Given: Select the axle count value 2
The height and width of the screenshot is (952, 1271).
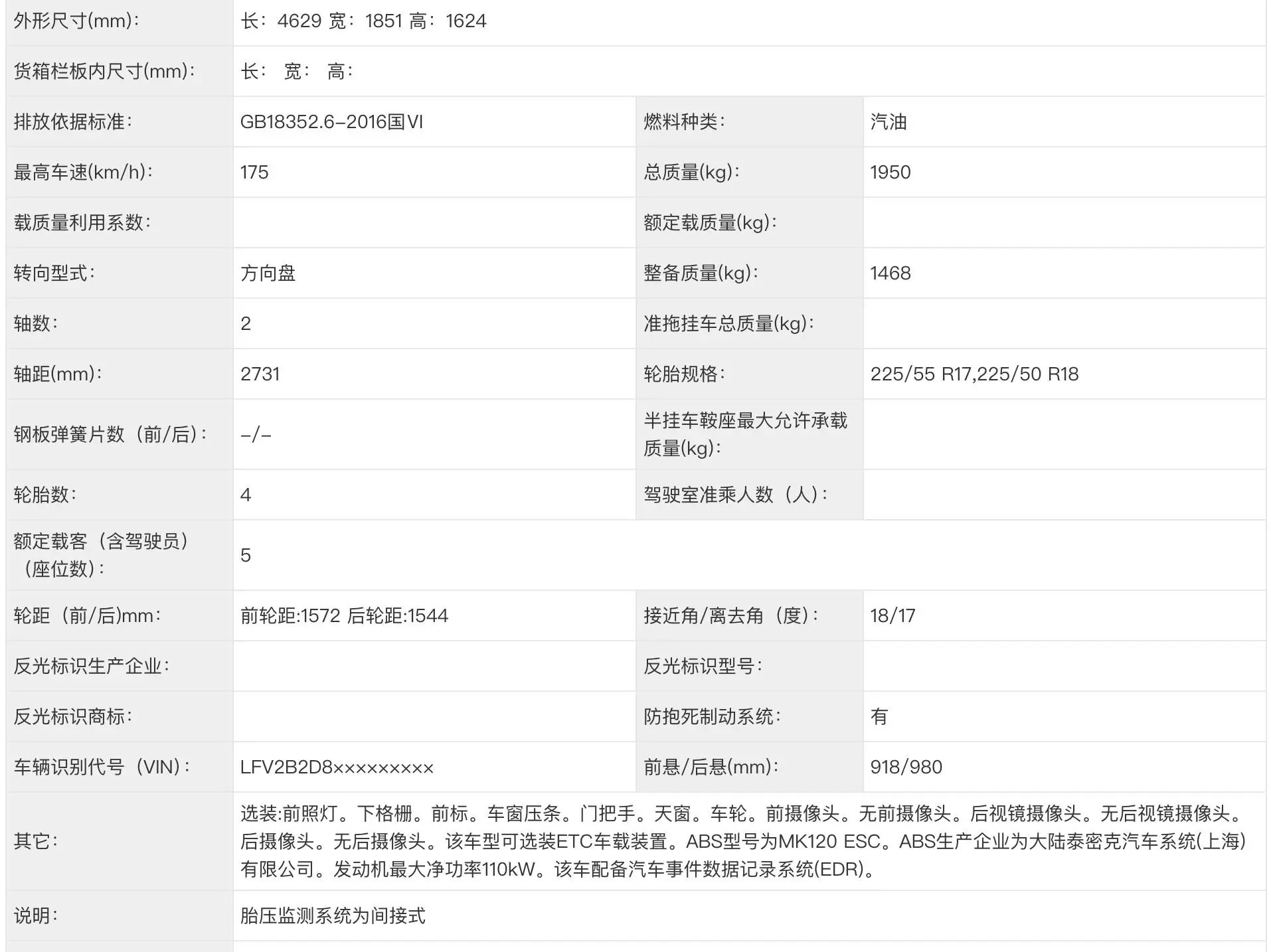Looking at the screenshot, I should [246, 324].
